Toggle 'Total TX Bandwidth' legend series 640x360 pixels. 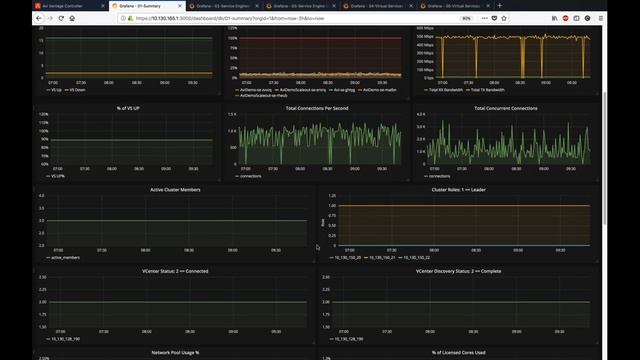485,90
